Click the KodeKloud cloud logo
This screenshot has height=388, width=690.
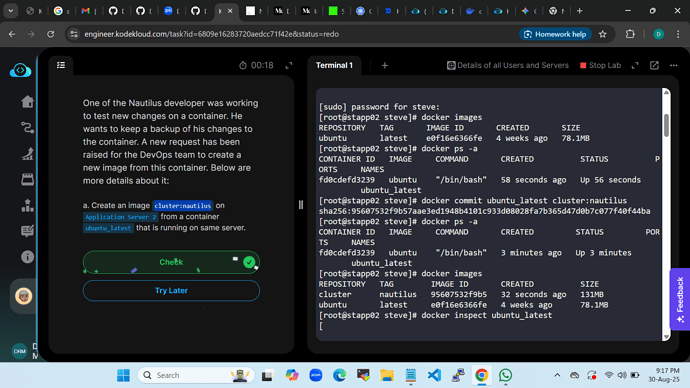(x=20, y=70)
